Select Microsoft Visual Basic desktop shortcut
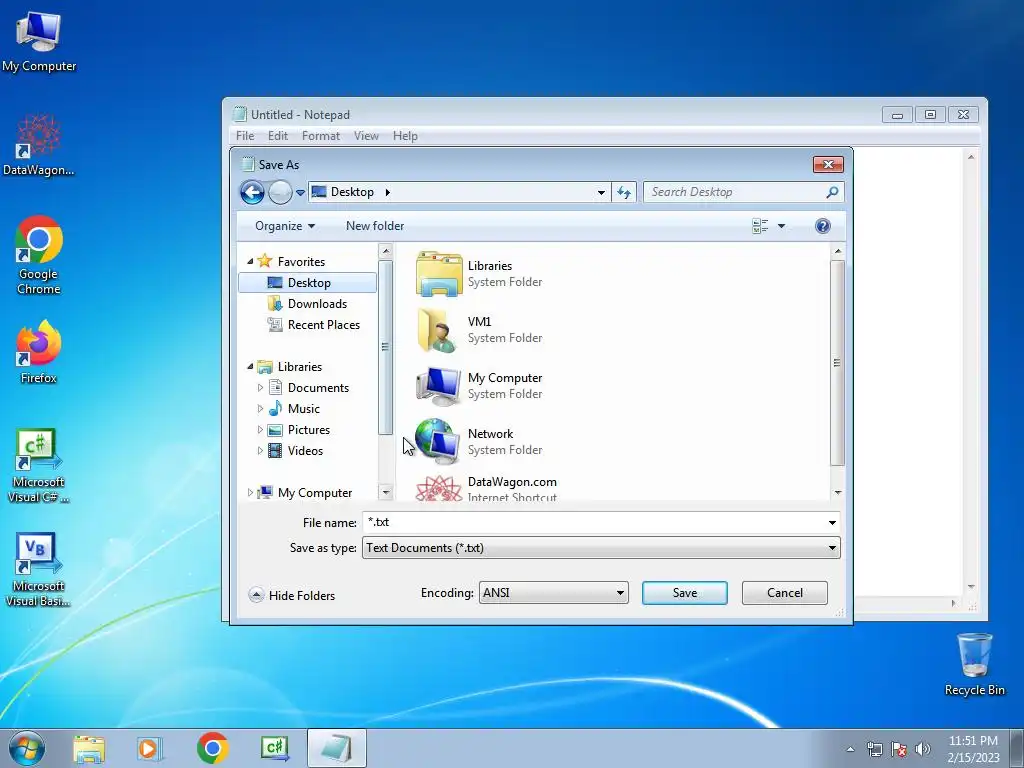Viewport: 1024px width, 768px height. 39,570
